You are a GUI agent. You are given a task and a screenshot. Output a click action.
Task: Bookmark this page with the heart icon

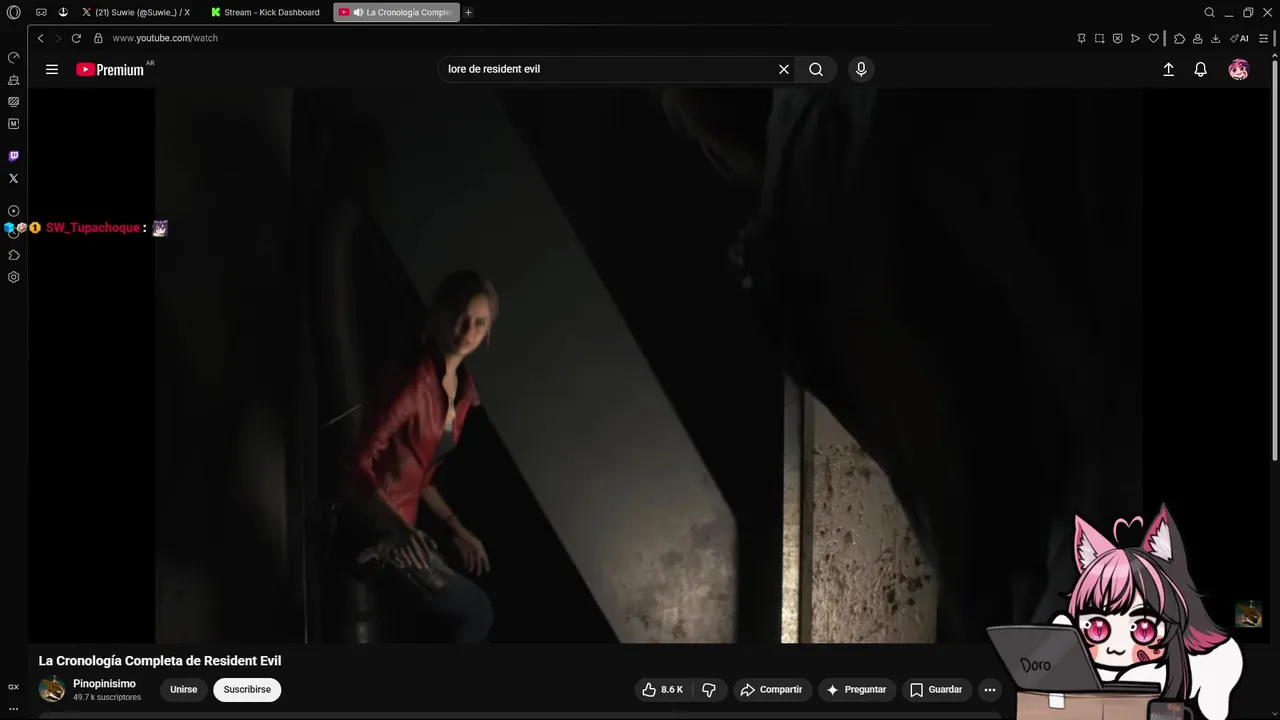[x=1153, y=38]
